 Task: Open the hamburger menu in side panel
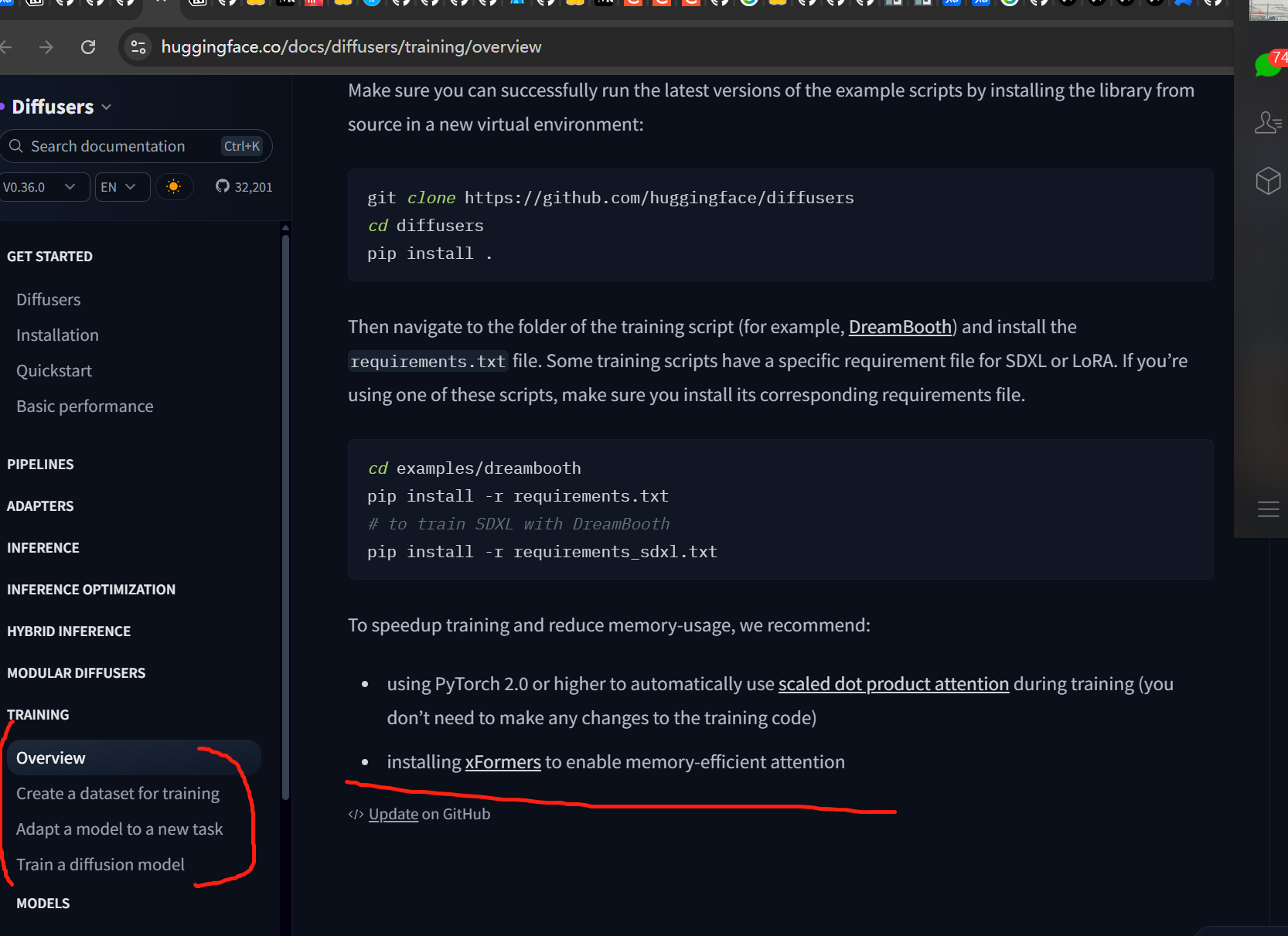pos(1268,509)
